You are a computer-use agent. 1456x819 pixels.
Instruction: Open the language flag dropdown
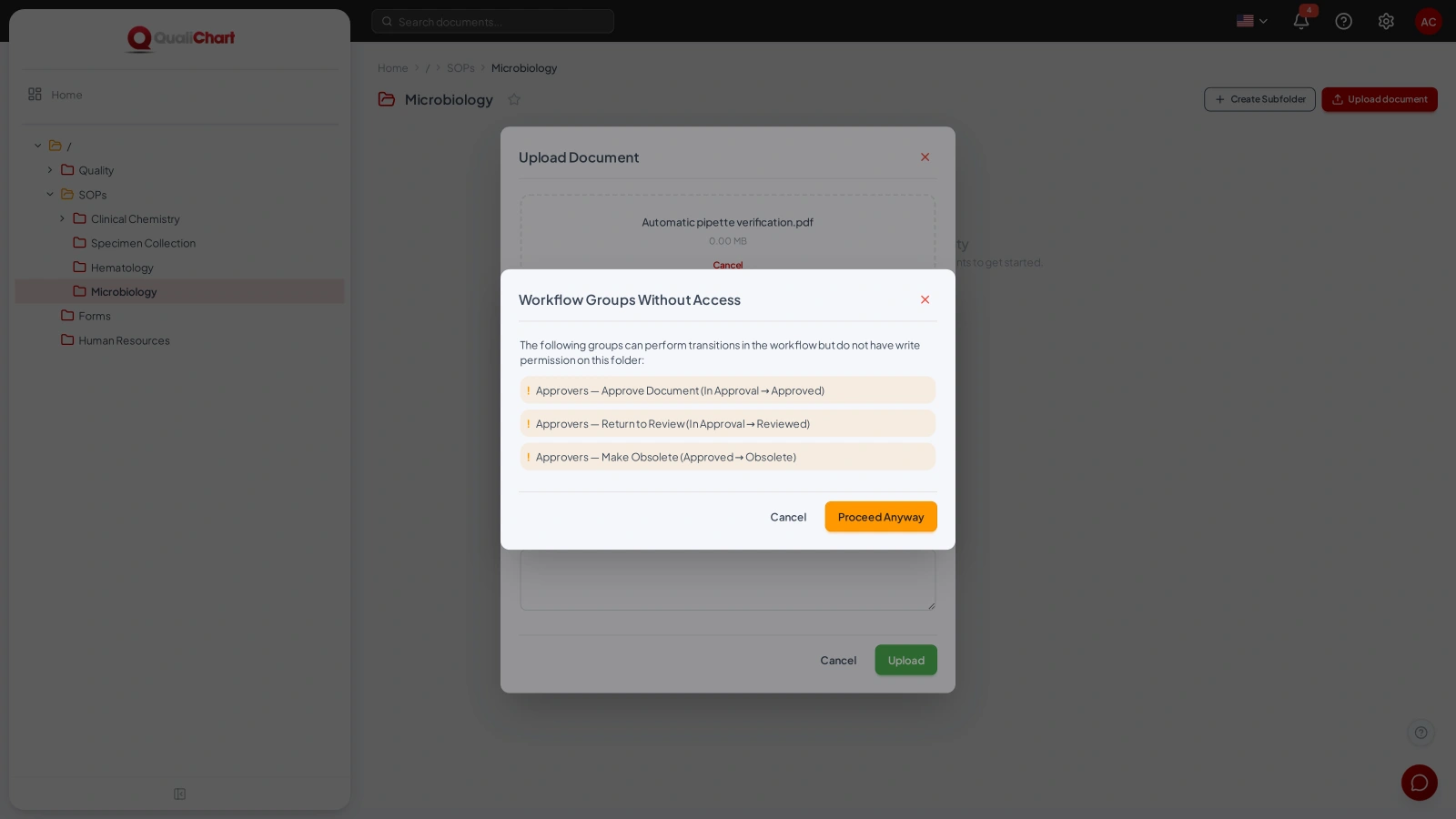coord(1252,21)
